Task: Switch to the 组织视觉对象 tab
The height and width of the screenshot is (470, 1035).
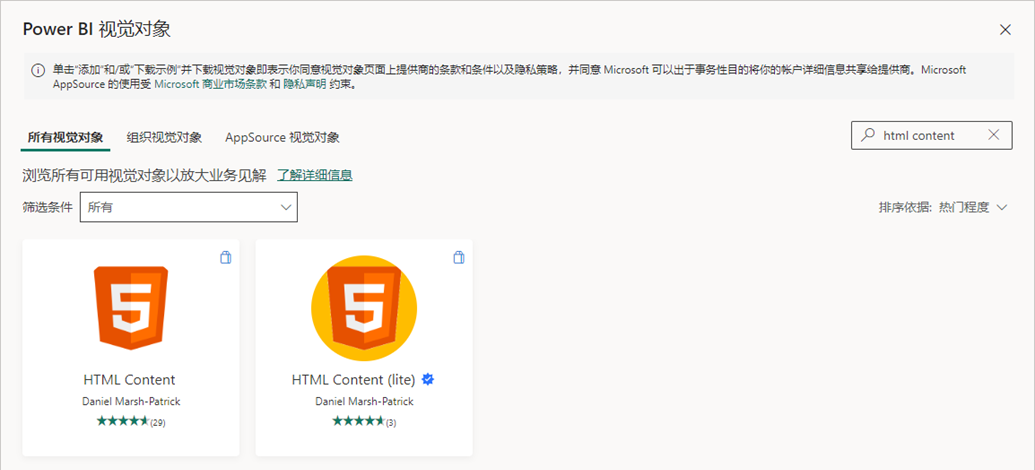Action: (164, 137)
